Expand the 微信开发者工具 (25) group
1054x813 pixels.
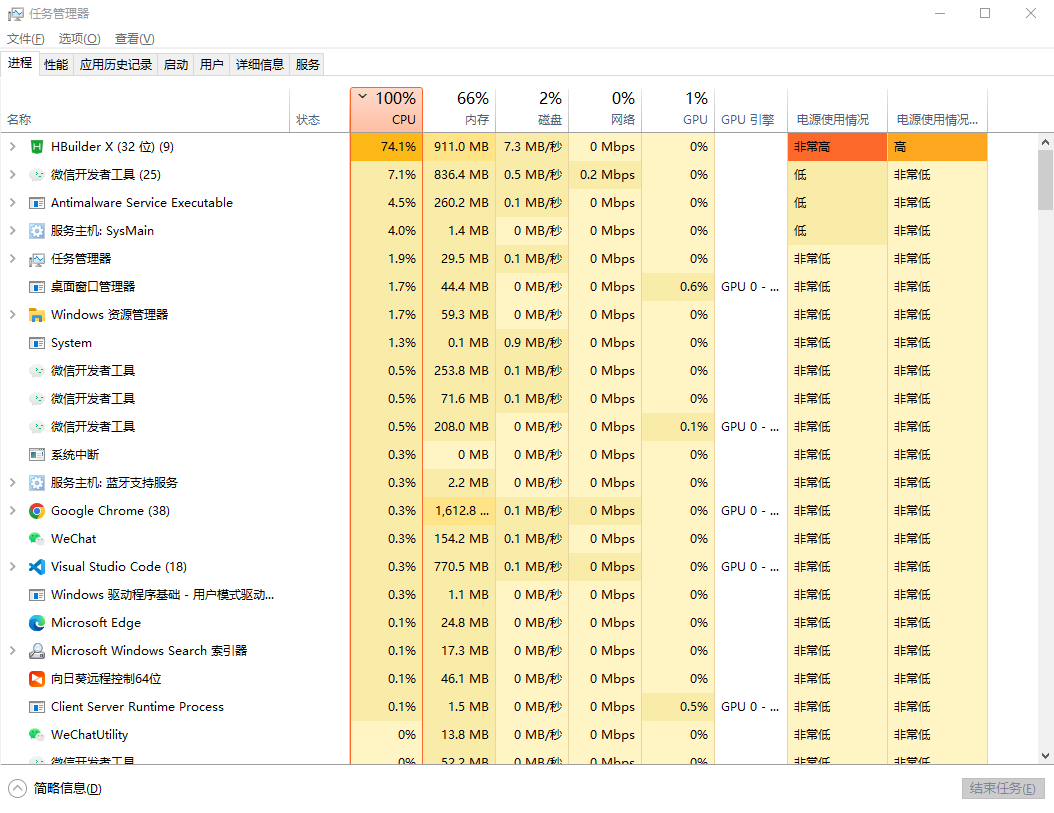tap(12, 175)
